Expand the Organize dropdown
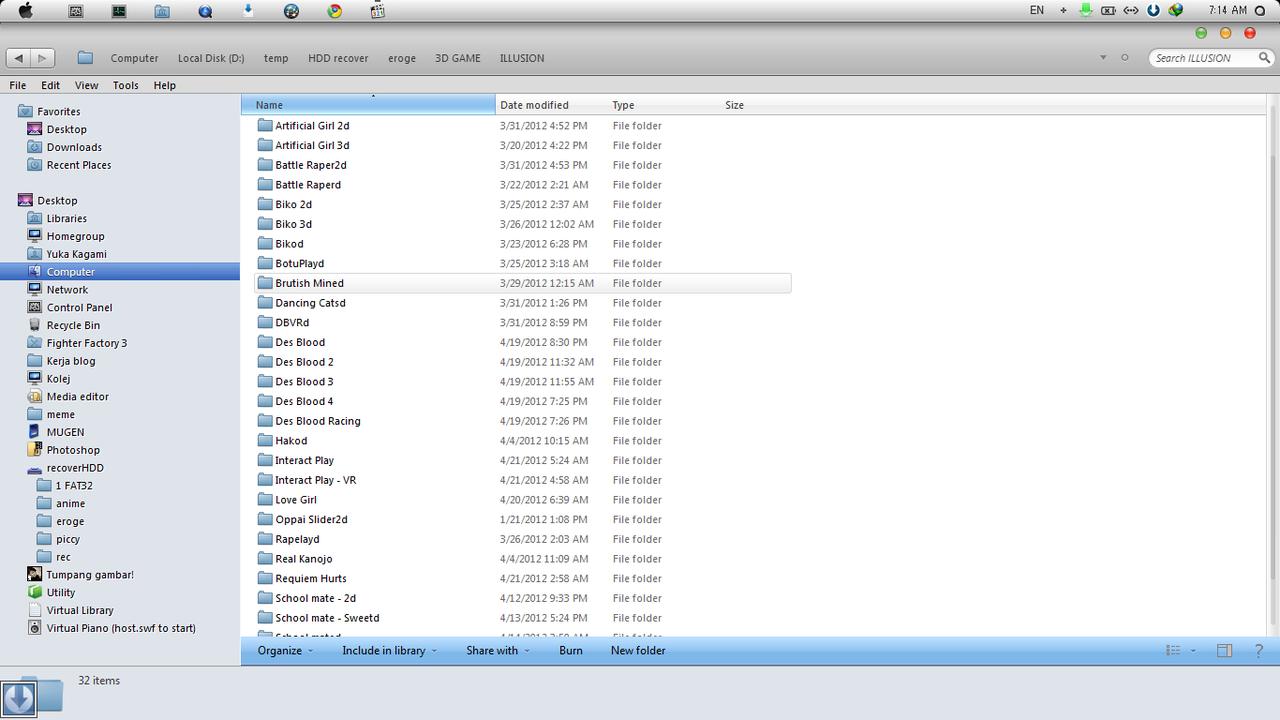The height and width of the screenshot is (720, 1280). (x=285, y=650)
